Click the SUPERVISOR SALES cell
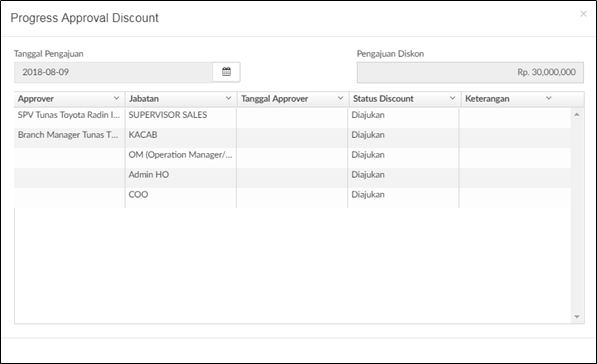 (x=180, y=115)
